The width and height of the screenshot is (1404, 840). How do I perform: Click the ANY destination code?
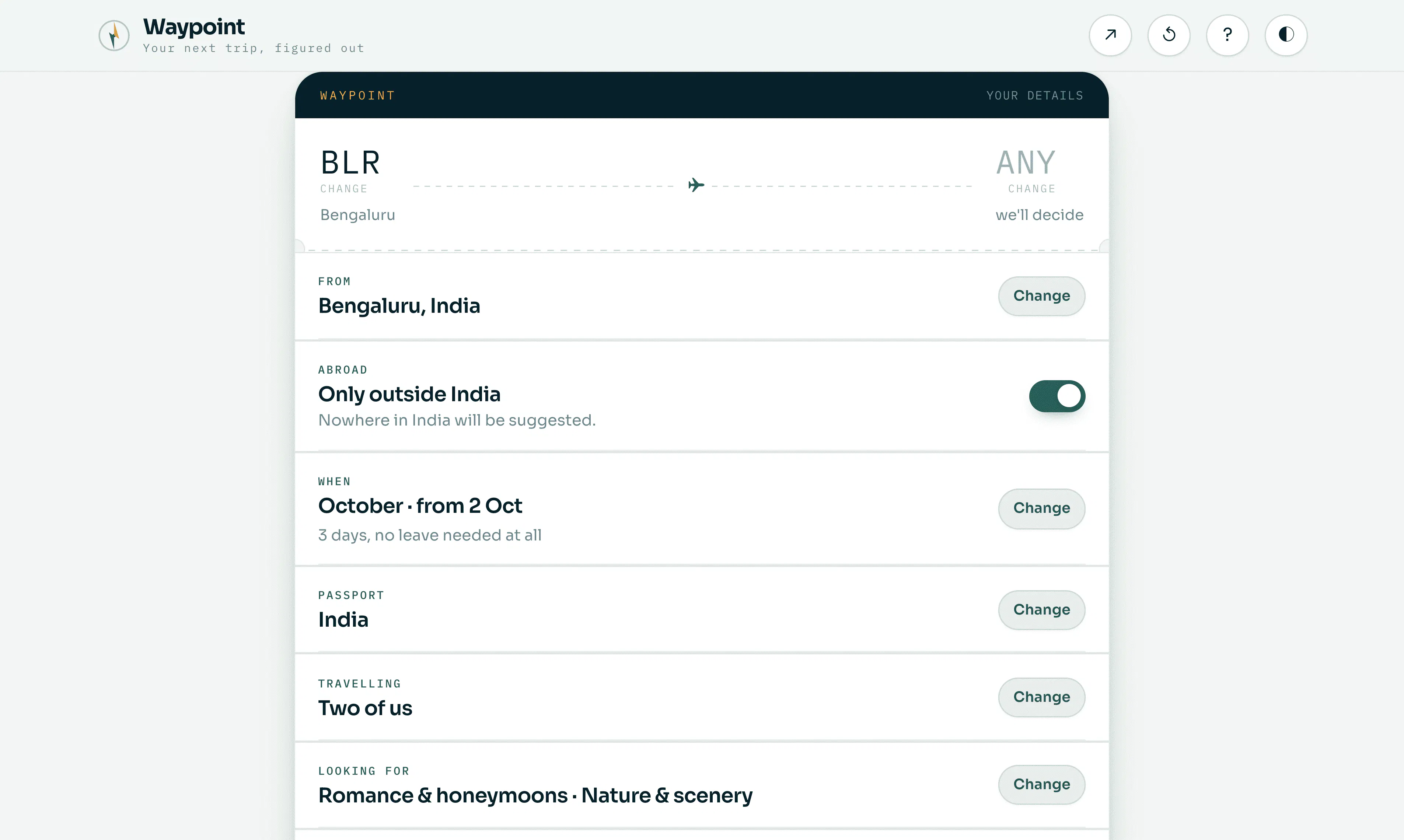click(1026, 163)
